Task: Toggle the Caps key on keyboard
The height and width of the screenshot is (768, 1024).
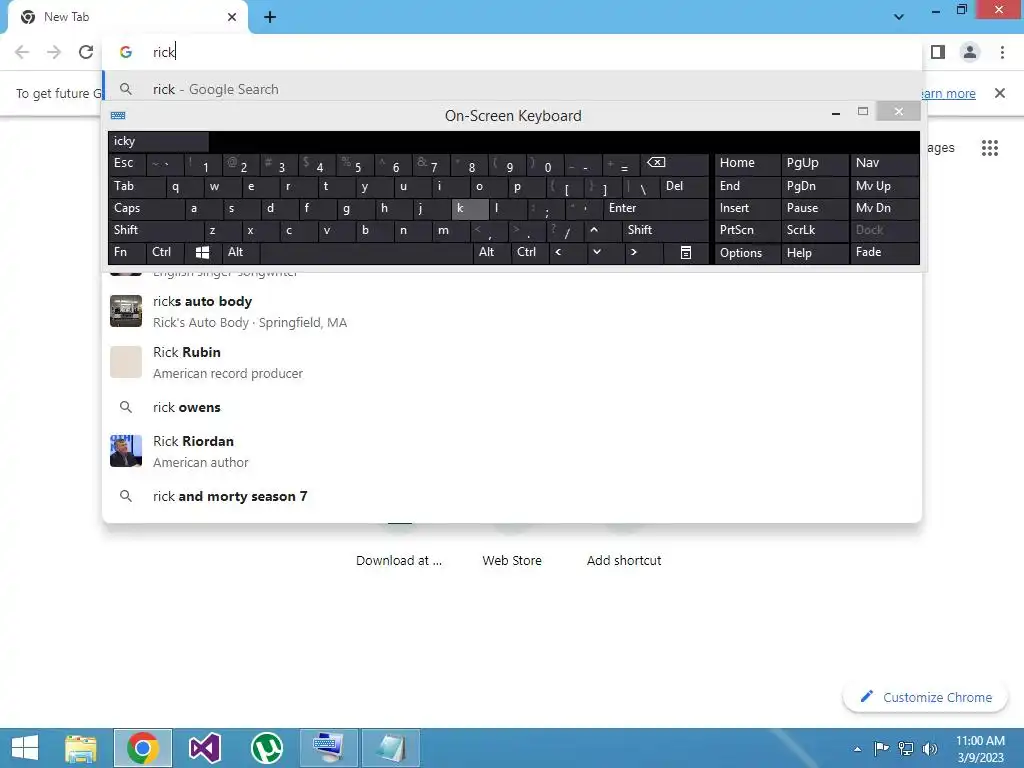Action: click(146, 208)
